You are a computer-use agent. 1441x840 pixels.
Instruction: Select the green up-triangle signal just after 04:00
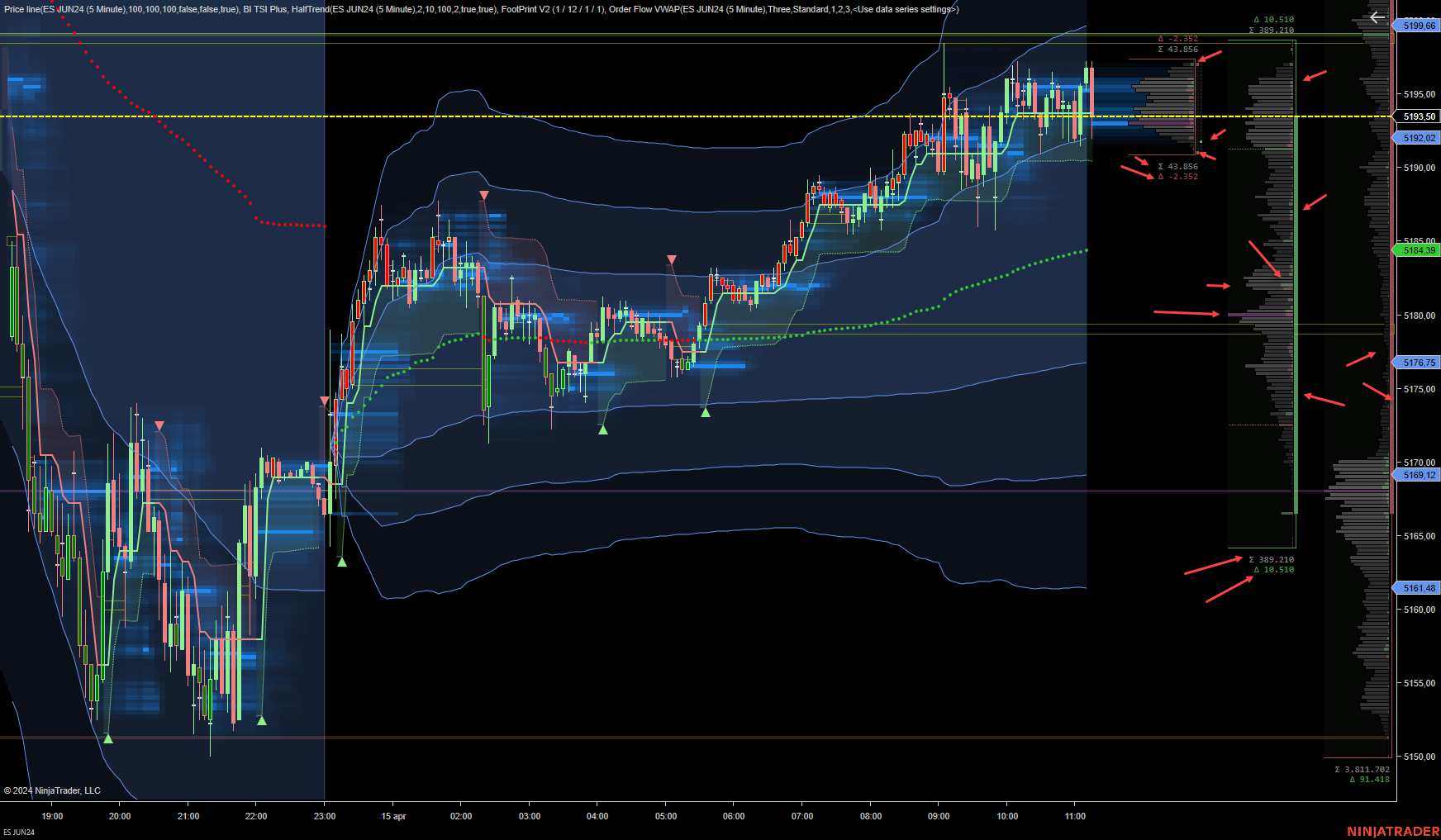click(603, 429)
